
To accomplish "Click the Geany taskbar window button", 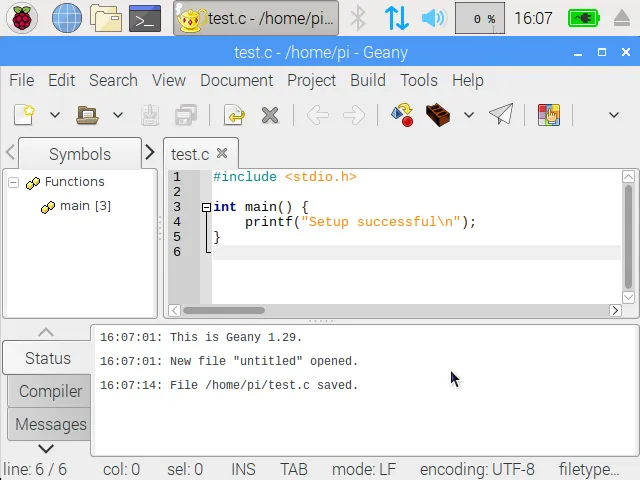I will pos(256,18).
